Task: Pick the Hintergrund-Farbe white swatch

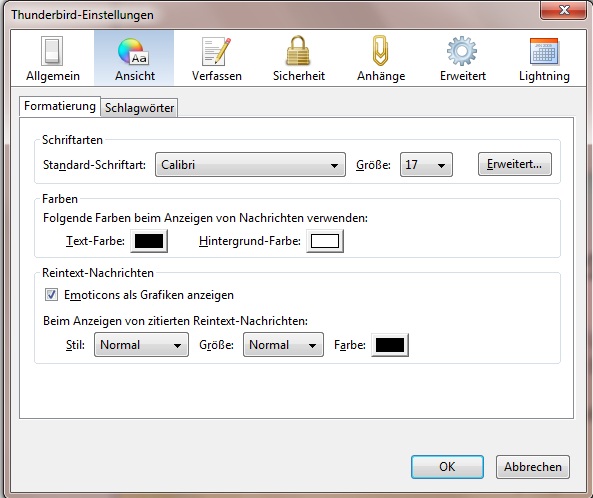Action: (325, 241)
